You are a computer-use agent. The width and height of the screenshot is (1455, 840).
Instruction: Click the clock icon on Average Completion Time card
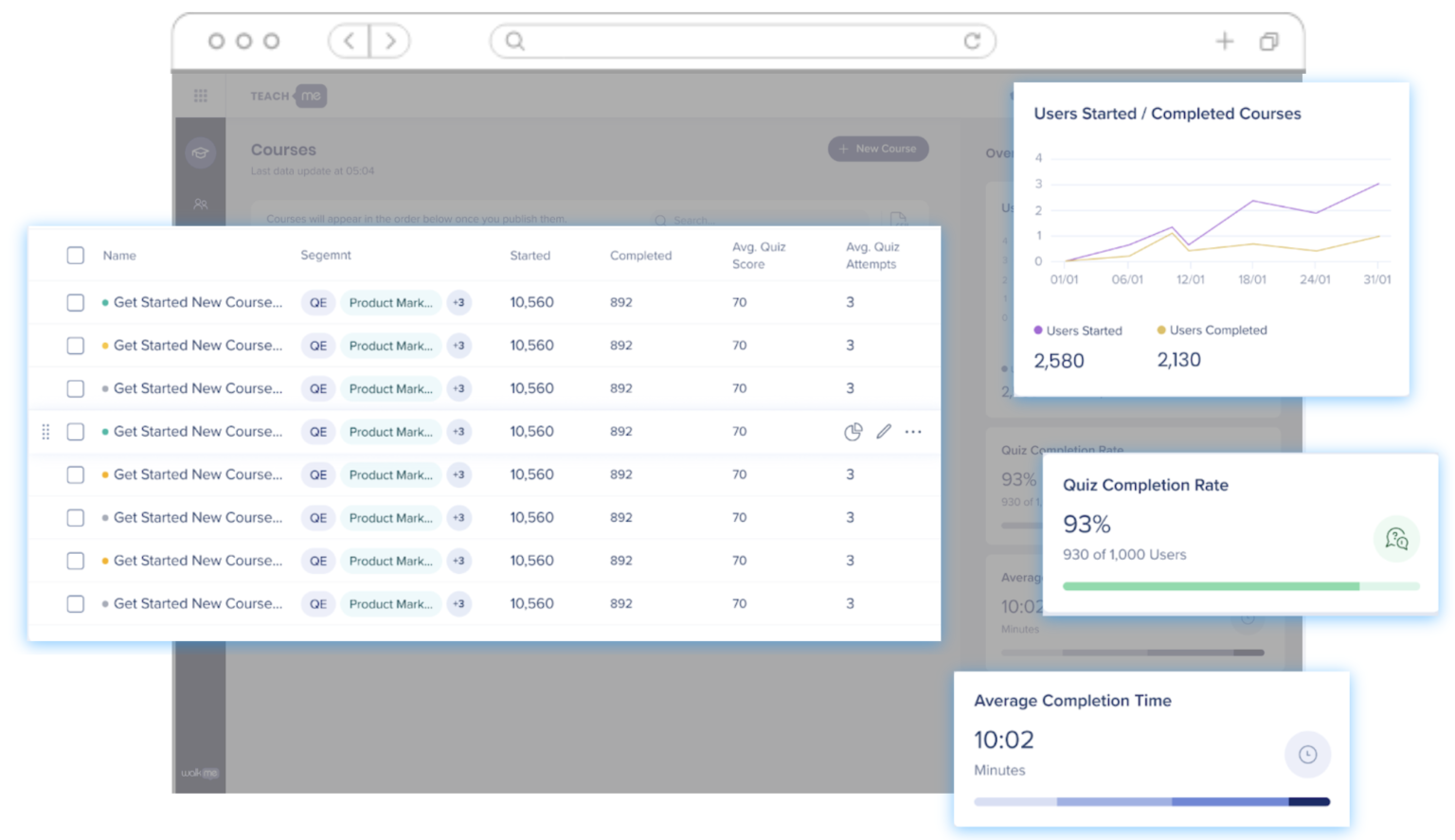pos(1307,755)
